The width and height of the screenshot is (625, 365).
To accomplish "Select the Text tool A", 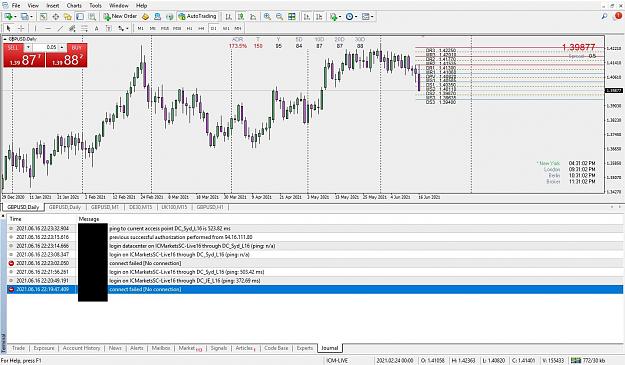I will [x=96, y=28].
